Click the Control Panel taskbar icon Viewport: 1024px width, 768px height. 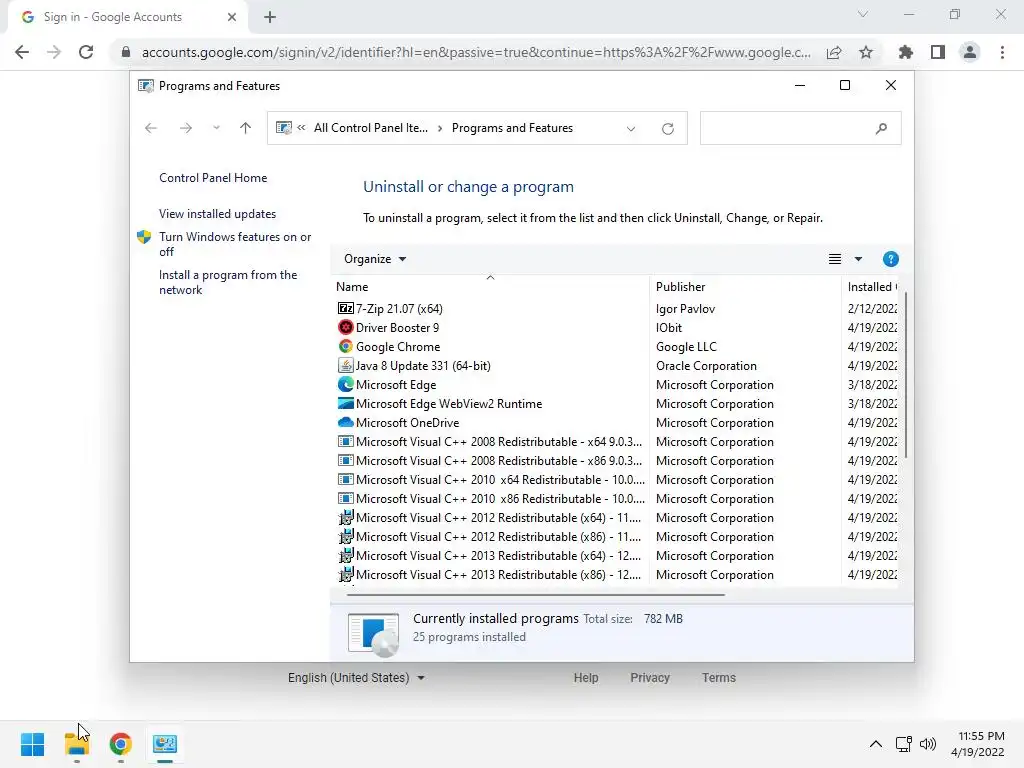click(165, 744)
